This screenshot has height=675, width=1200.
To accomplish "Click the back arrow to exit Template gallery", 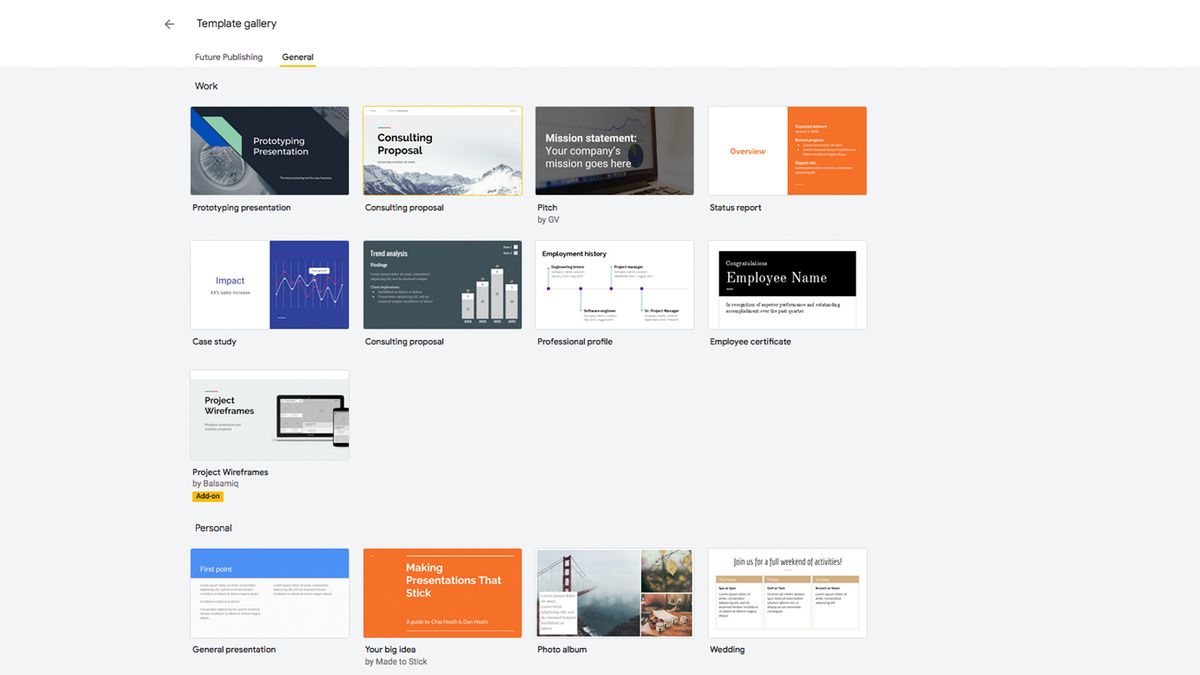I will (x=168, y=23).
